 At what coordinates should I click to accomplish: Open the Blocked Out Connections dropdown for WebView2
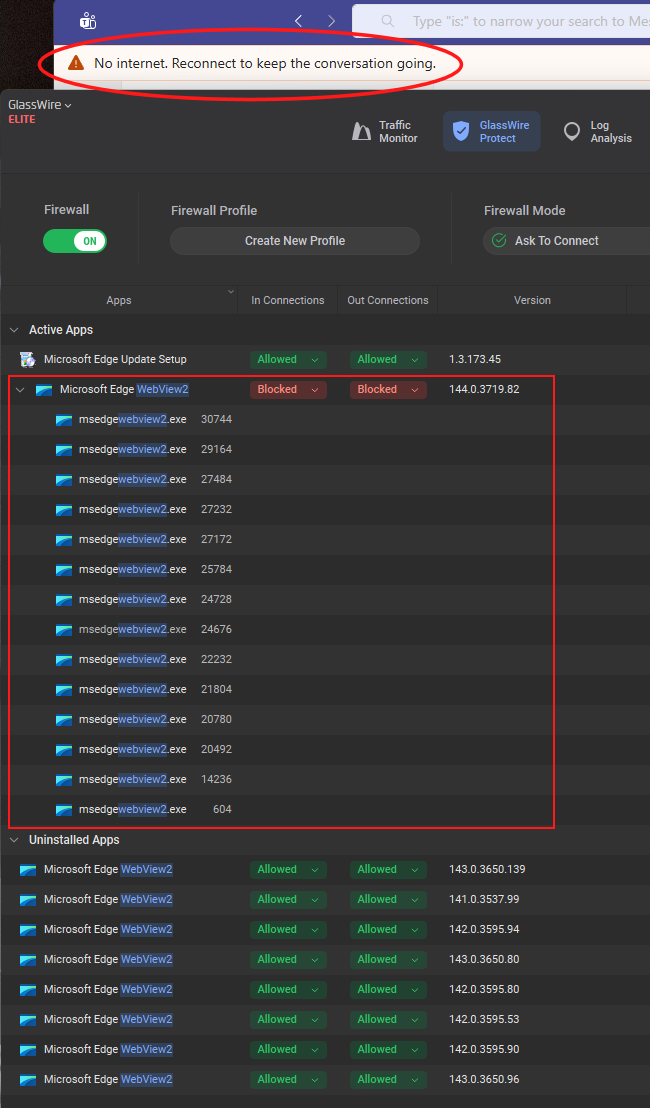point(388,389)
